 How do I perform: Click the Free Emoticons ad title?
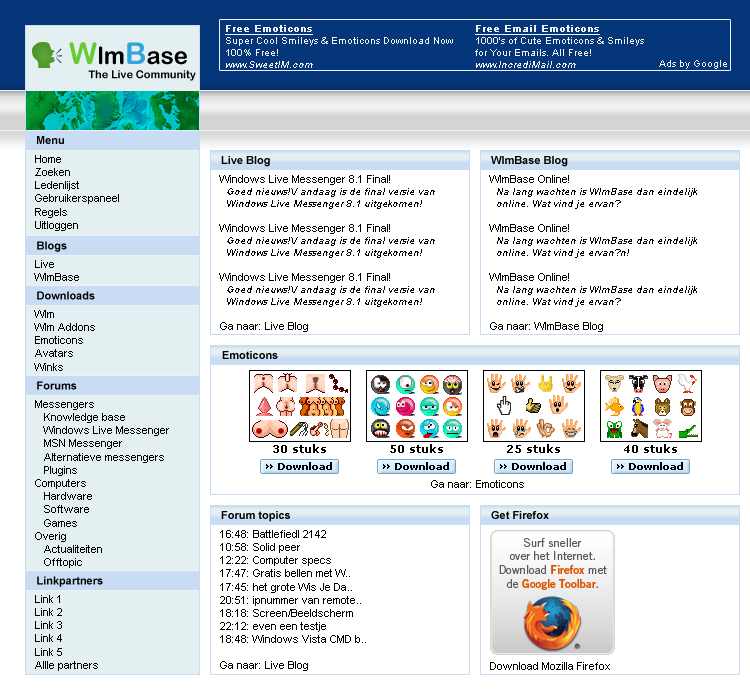point(269,29)
